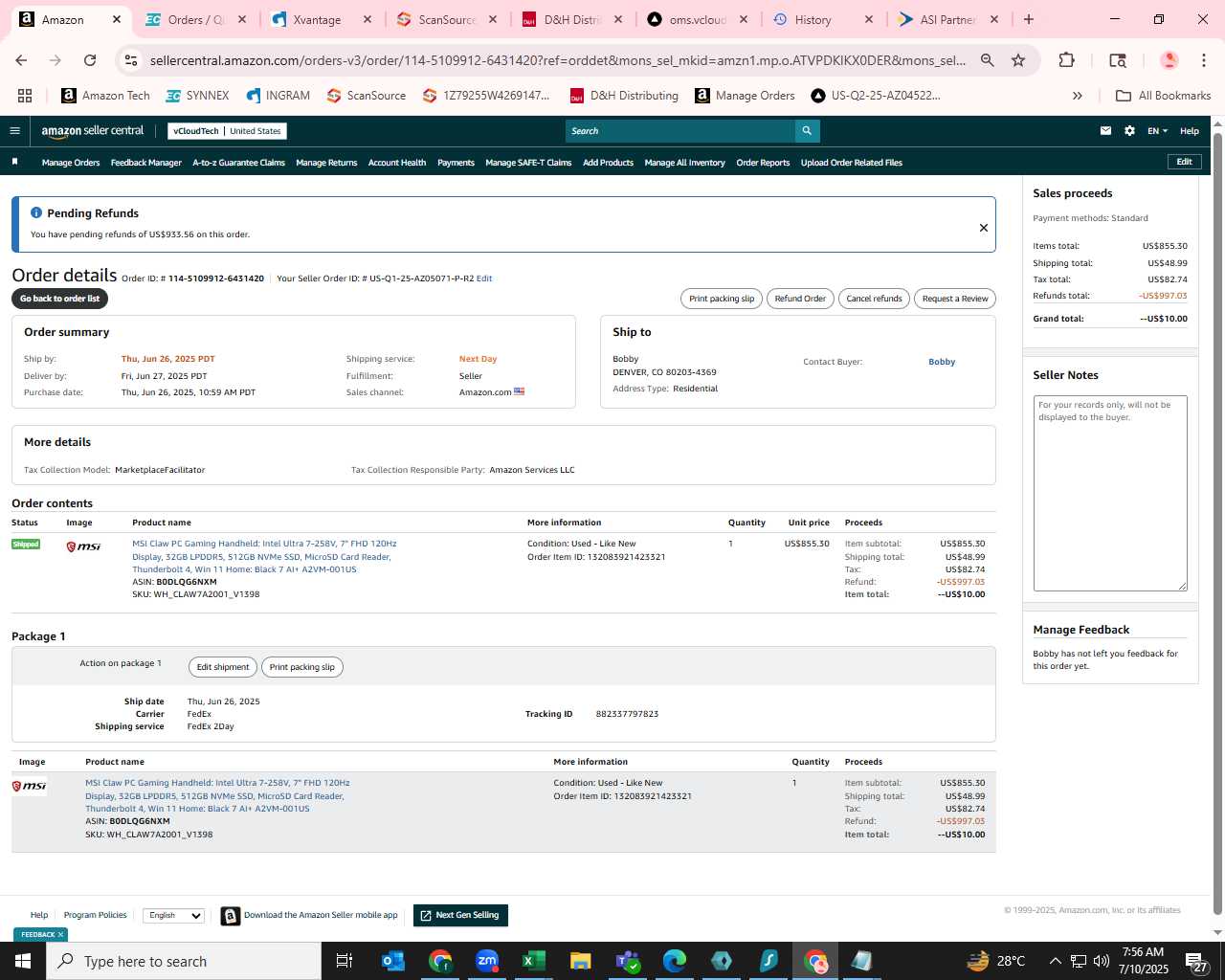
Task: Open the Manage Orders bookmark
Action: click(x=745, y=96)
